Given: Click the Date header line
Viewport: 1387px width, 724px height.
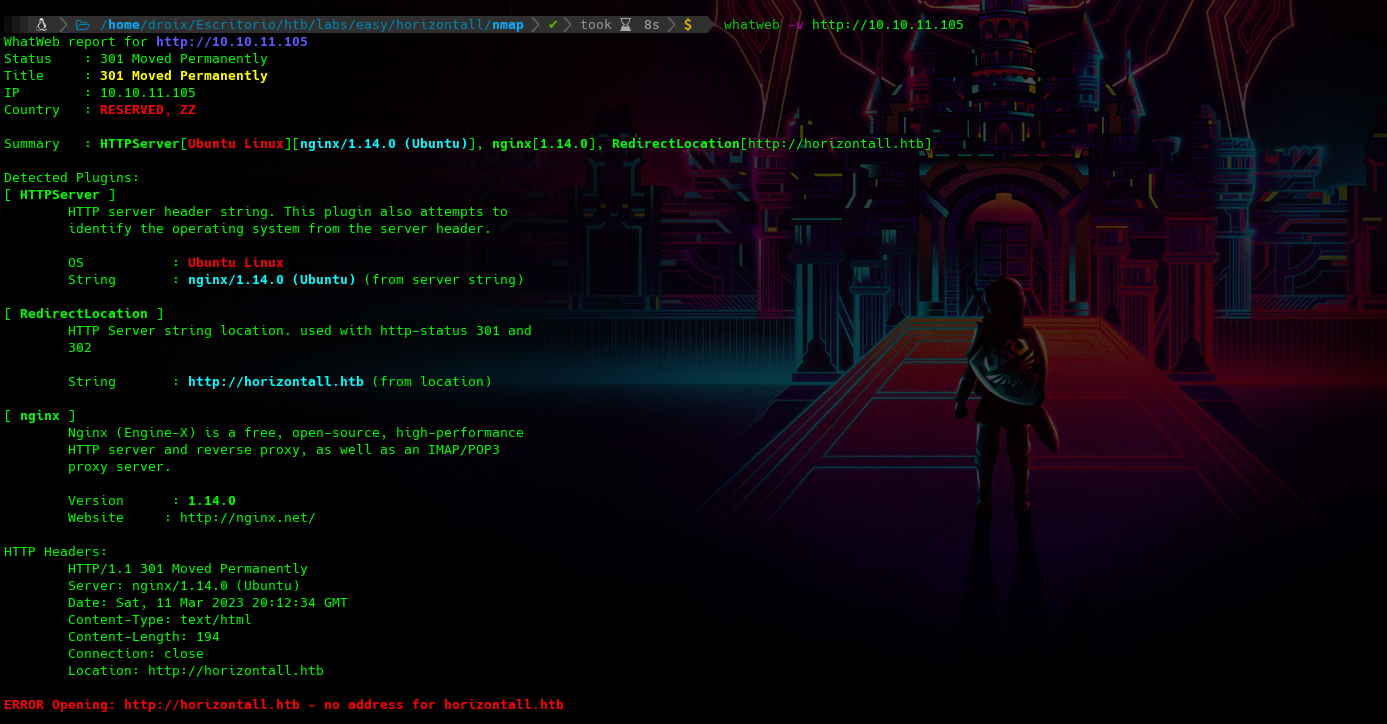Looking at the screenshot, I should pos(207,603).
